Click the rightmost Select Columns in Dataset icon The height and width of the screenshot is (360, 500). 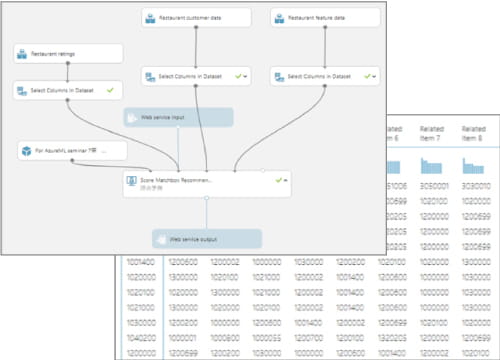pos(279,77)
